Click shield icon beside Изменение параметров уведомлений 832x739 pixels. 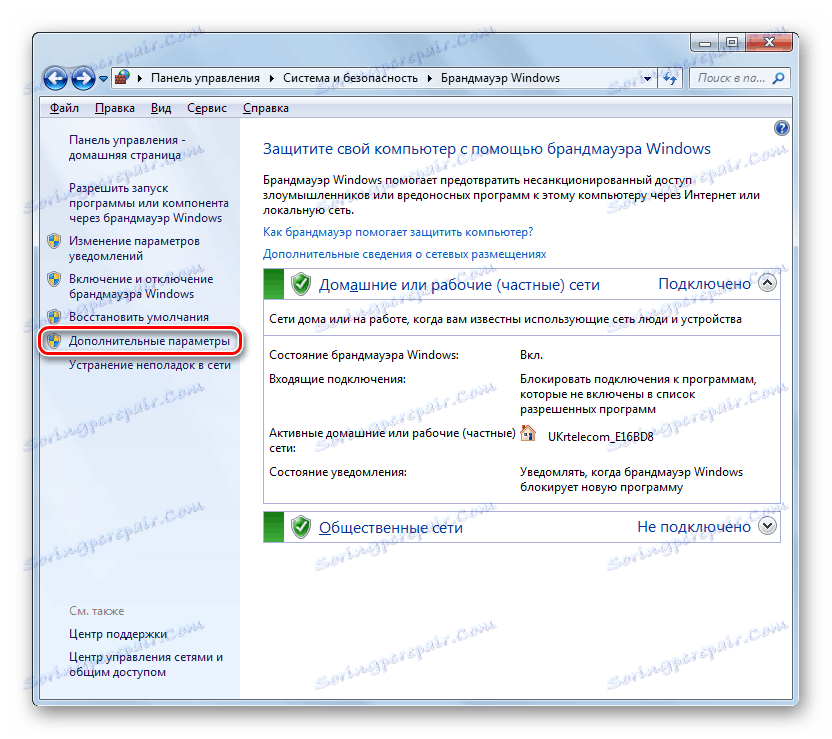click(54, 241)
